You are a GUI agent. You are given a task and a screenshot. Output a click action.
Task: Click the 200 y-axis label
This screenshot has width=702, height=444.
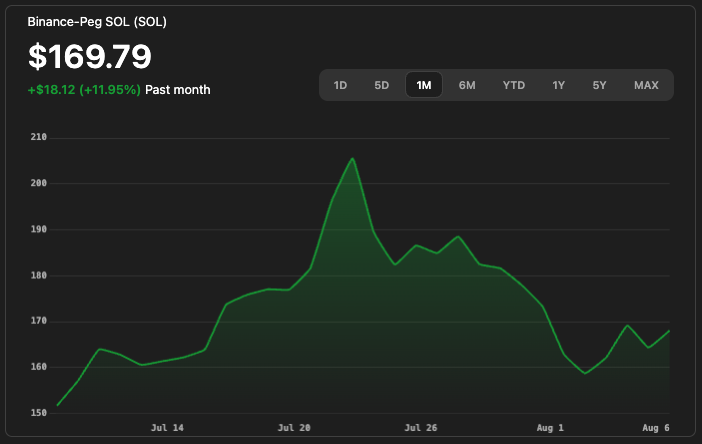click(x=39, y=183)
